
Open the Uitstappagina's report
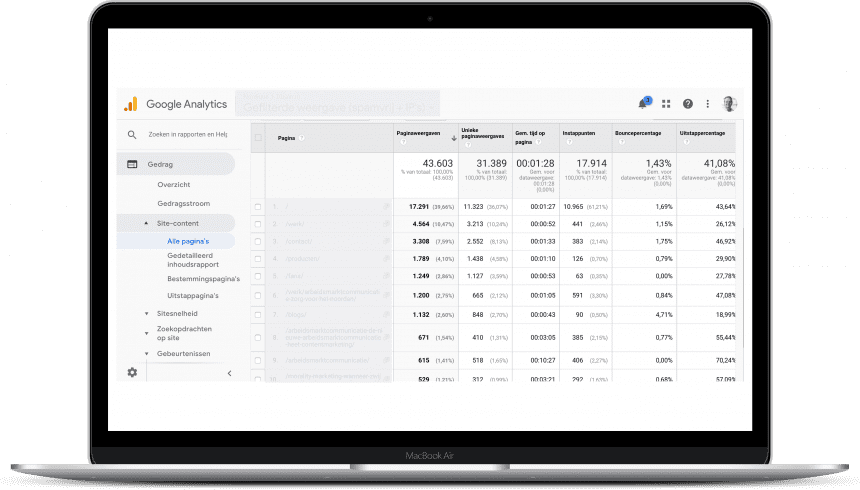click(x=193, y=296)
